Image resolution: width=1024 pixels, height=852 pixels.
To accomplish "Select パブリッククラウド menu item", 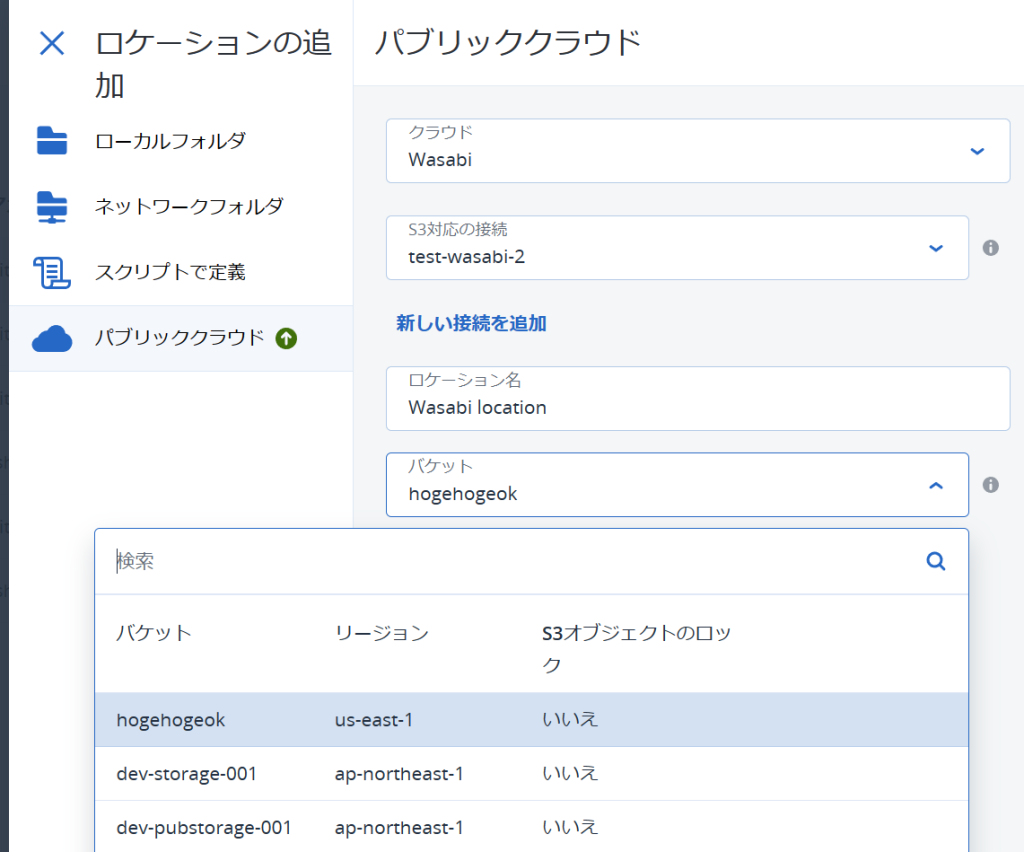I will tap(181, 338).
